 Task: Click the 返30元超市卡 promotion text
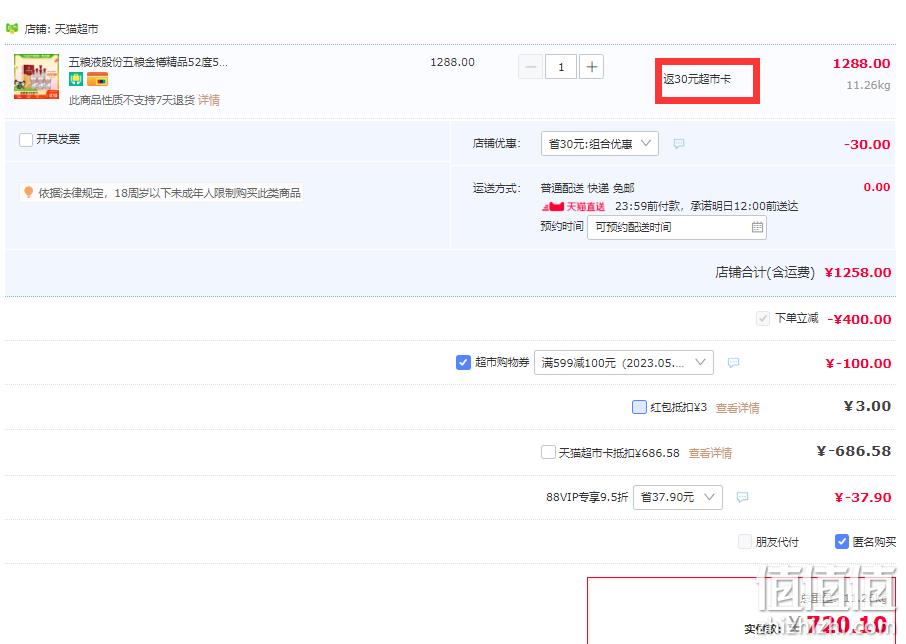click(697, 79)
